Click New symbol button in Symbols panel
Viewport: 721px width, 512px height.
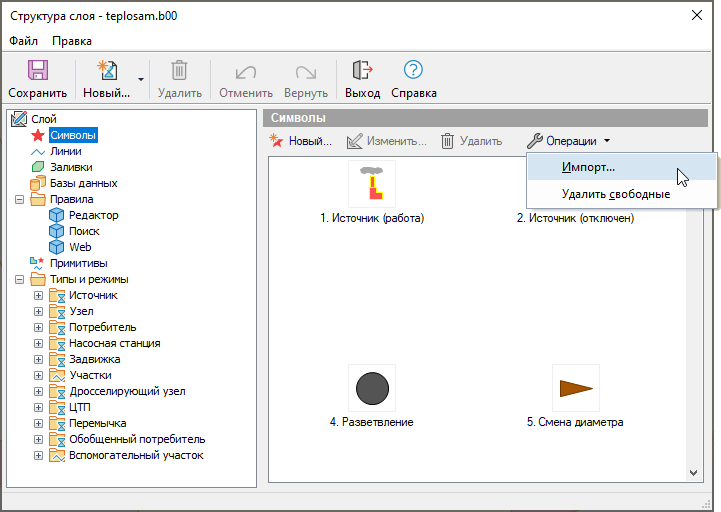click(301, 141)
